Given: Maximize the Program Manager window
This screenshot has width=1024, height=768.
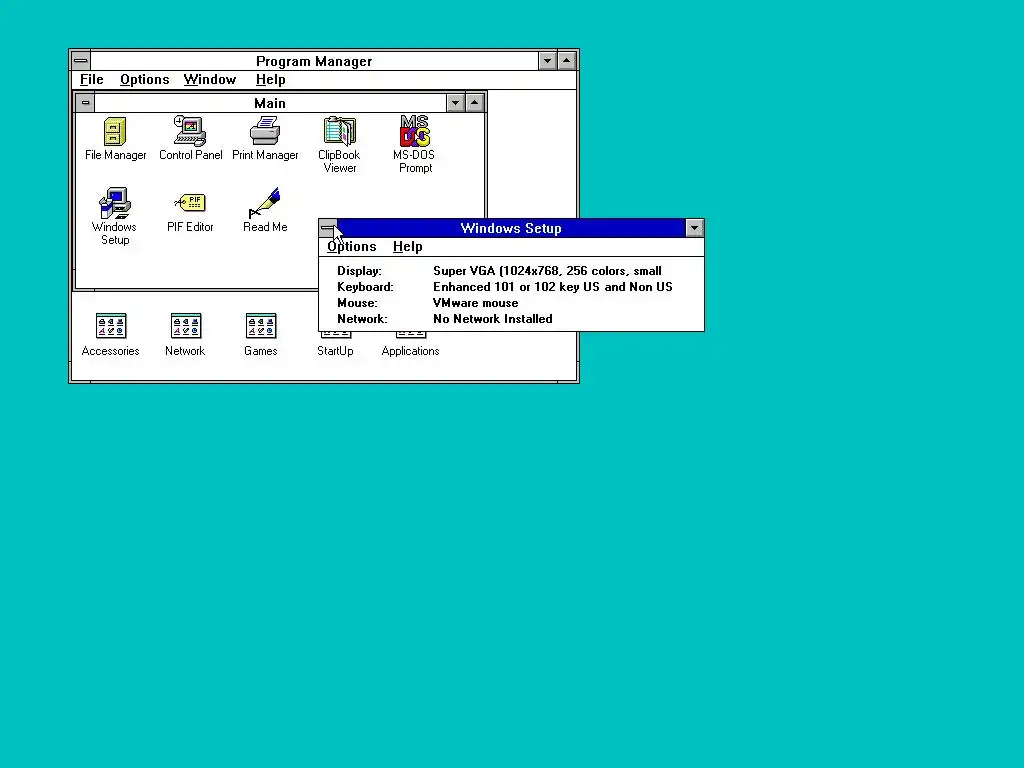Looking at the screenshot, I should [566, 61].
